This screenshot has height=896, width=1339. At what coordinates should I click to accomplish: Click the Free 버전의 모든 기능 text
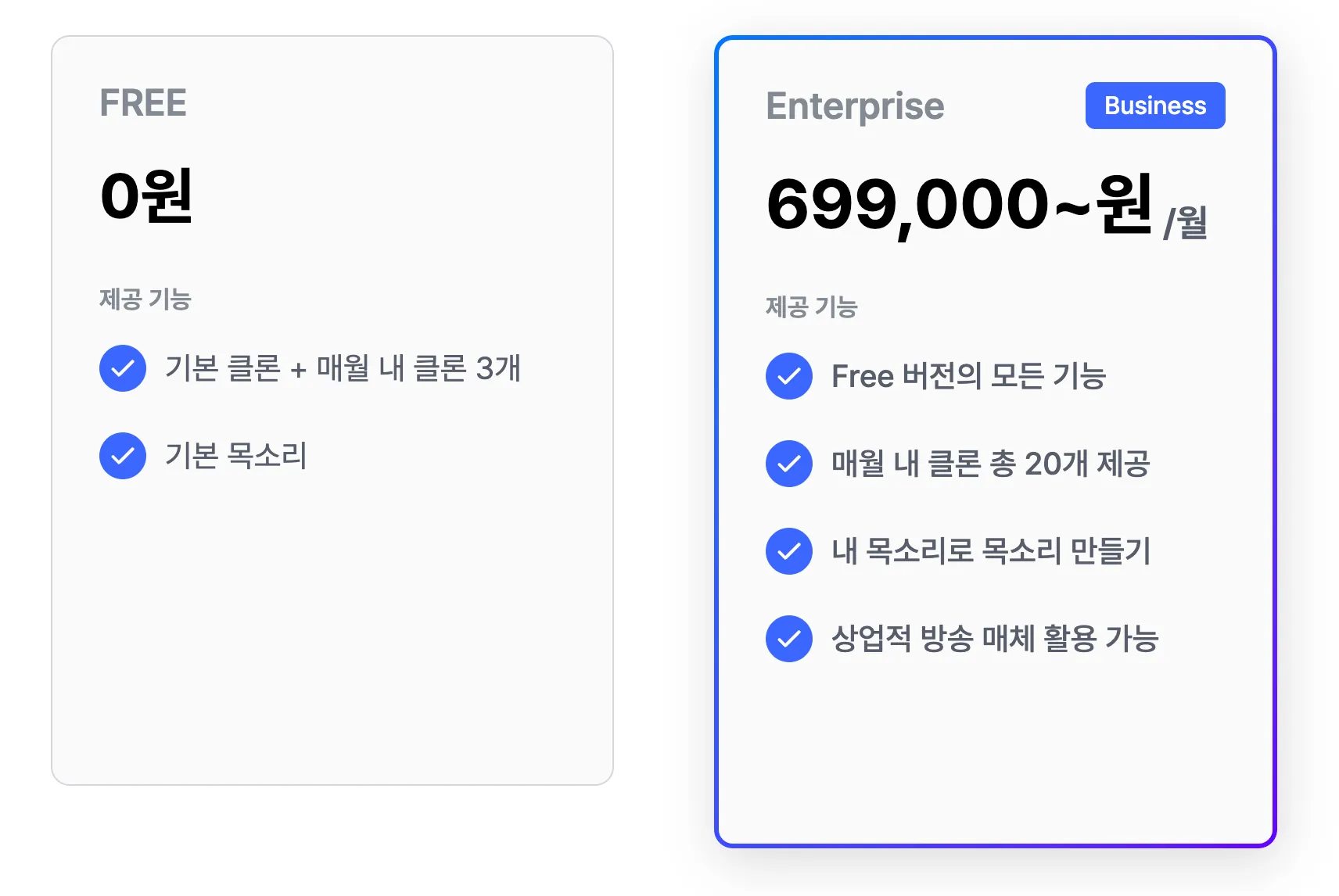pyautogui.click(x=968, y=376)
